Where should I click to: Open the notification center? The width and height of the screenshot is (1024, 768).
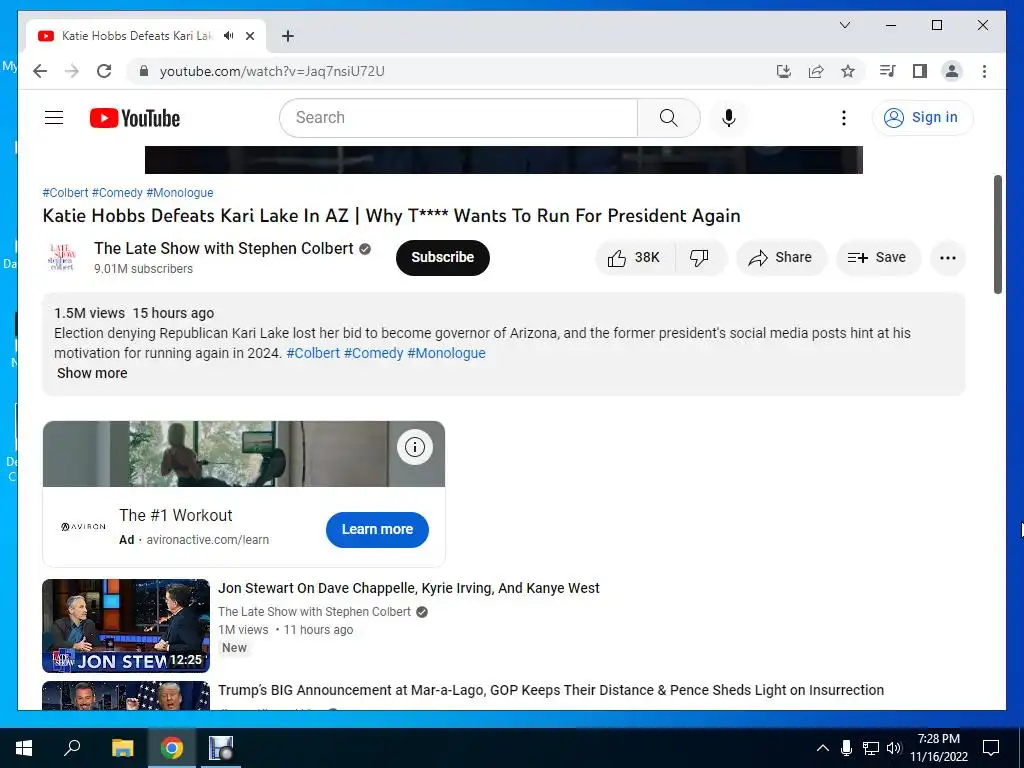tap(991, 748)
